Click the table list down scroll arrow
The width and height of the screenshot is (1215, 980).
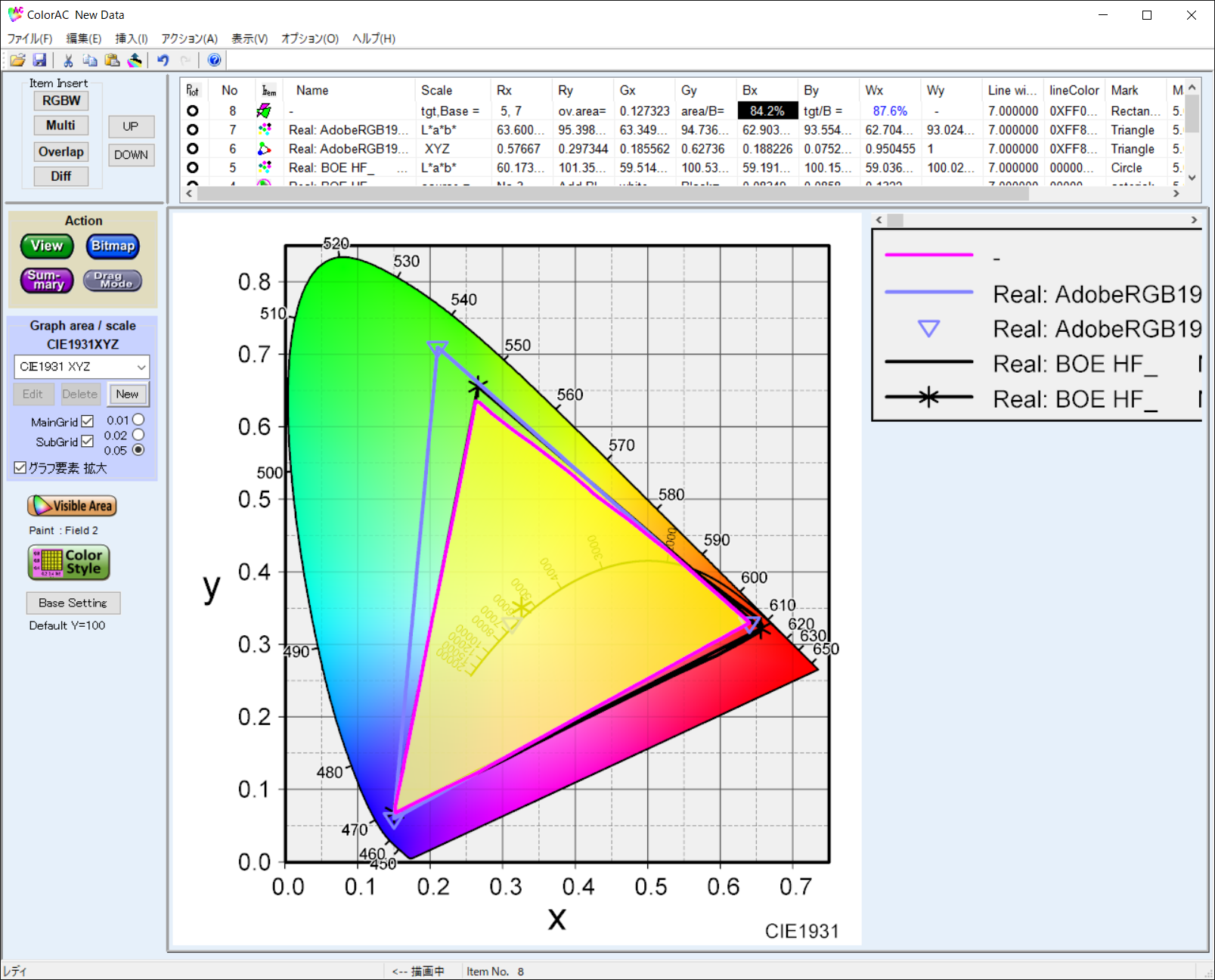pyautogui.click(x=1192, y=178)
